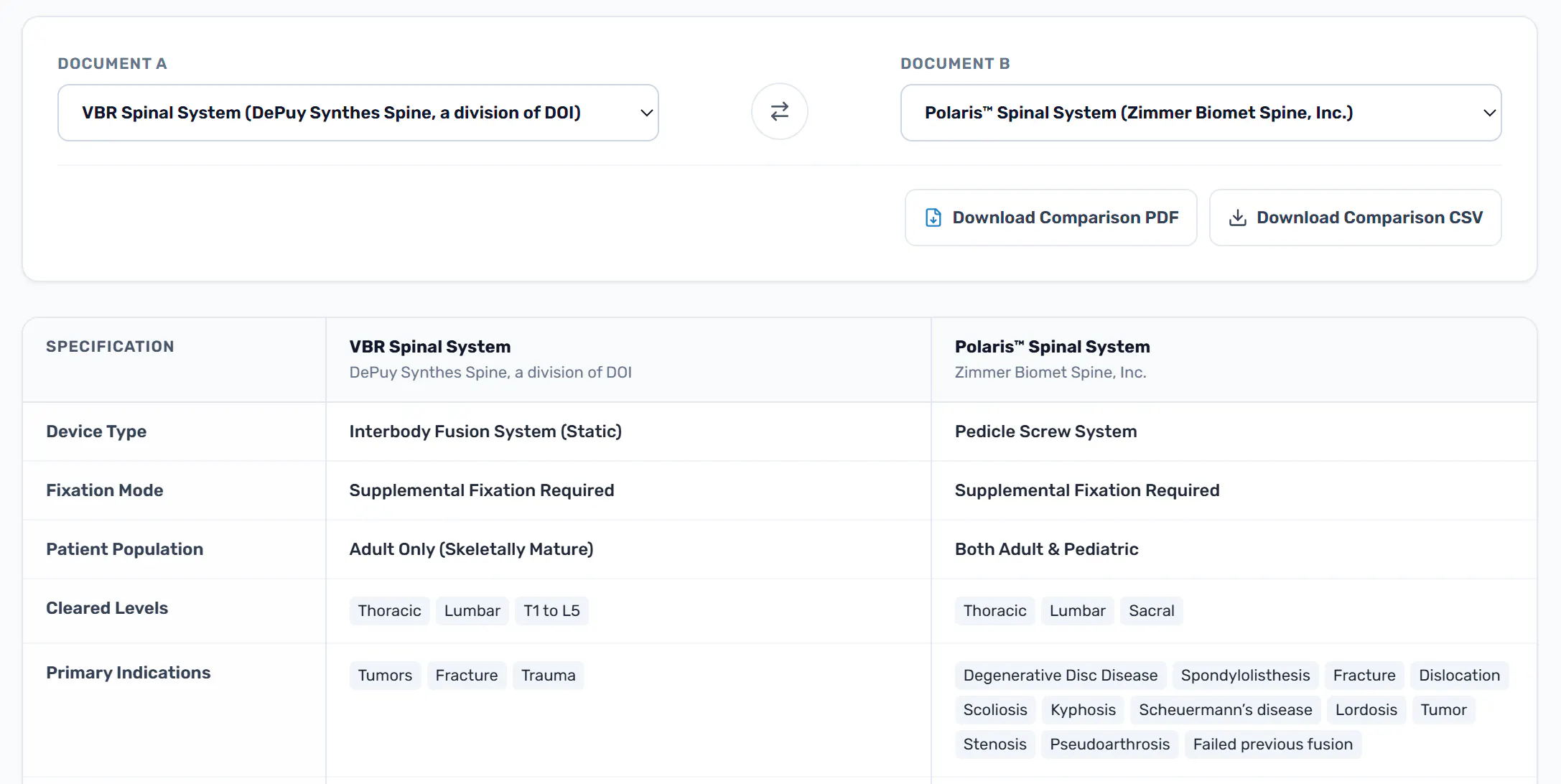Click the Cleared Levels row label
Screen dimensions: 1561x784
point(107,608)
